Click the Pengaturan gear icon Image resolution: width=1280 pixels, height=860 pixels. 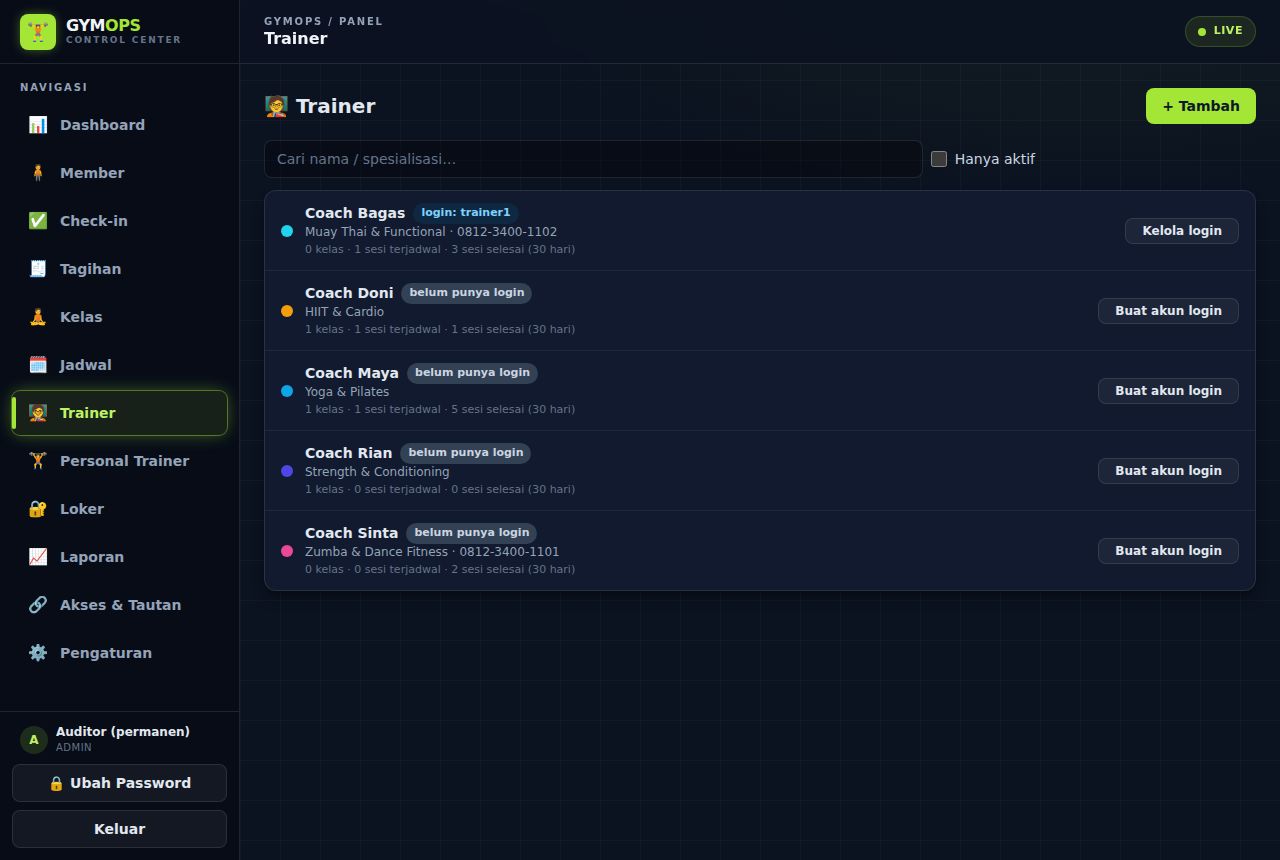click(38, 653)
